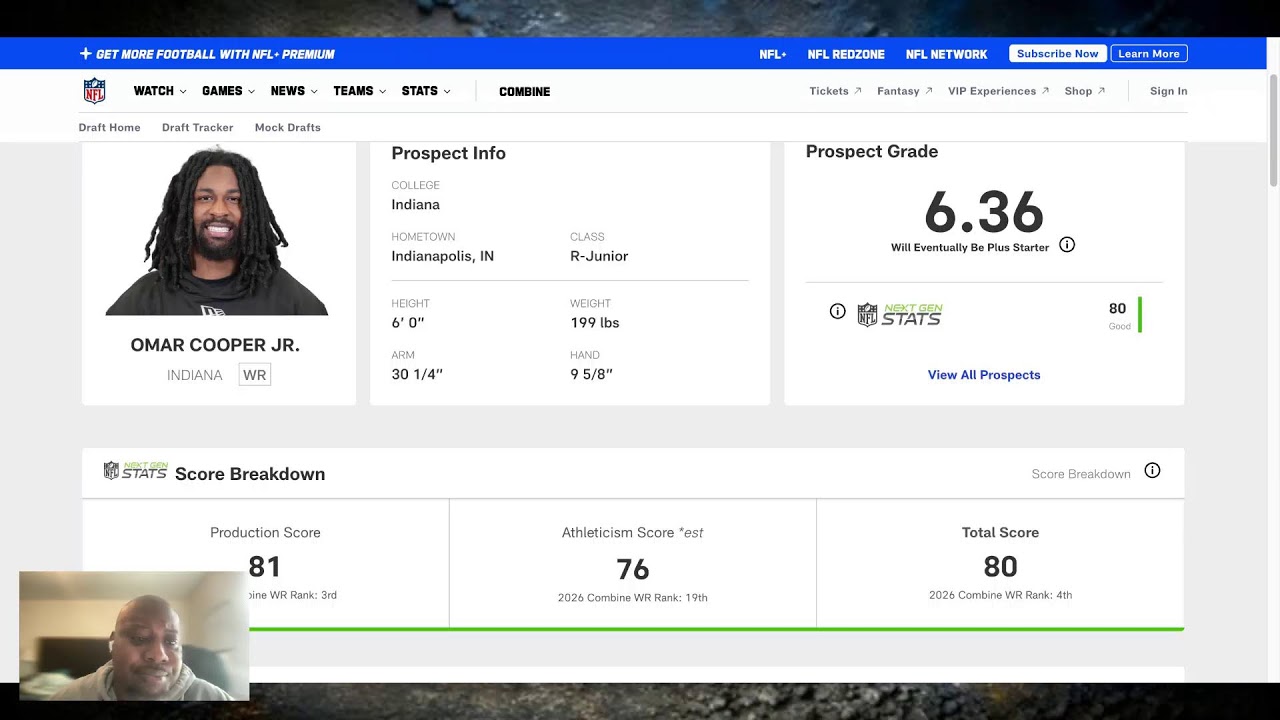Click the Total Score 80 value
The height and width of the screenshot is (720, 1280).
click(1000, 567)
